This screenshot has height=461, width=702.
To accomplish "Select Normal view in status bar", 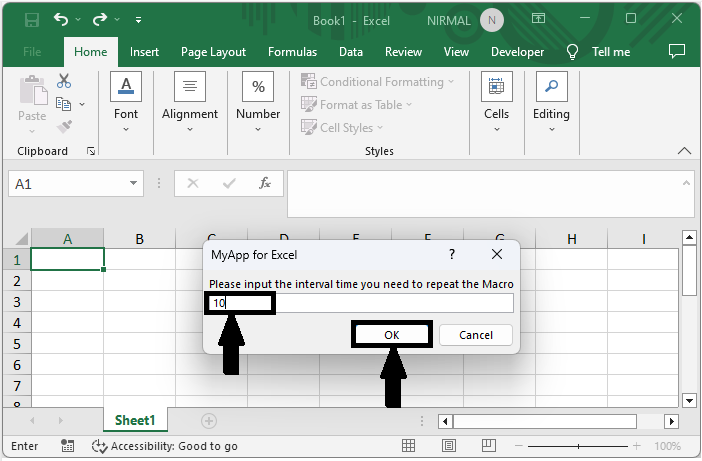I will tap(409, 446).
